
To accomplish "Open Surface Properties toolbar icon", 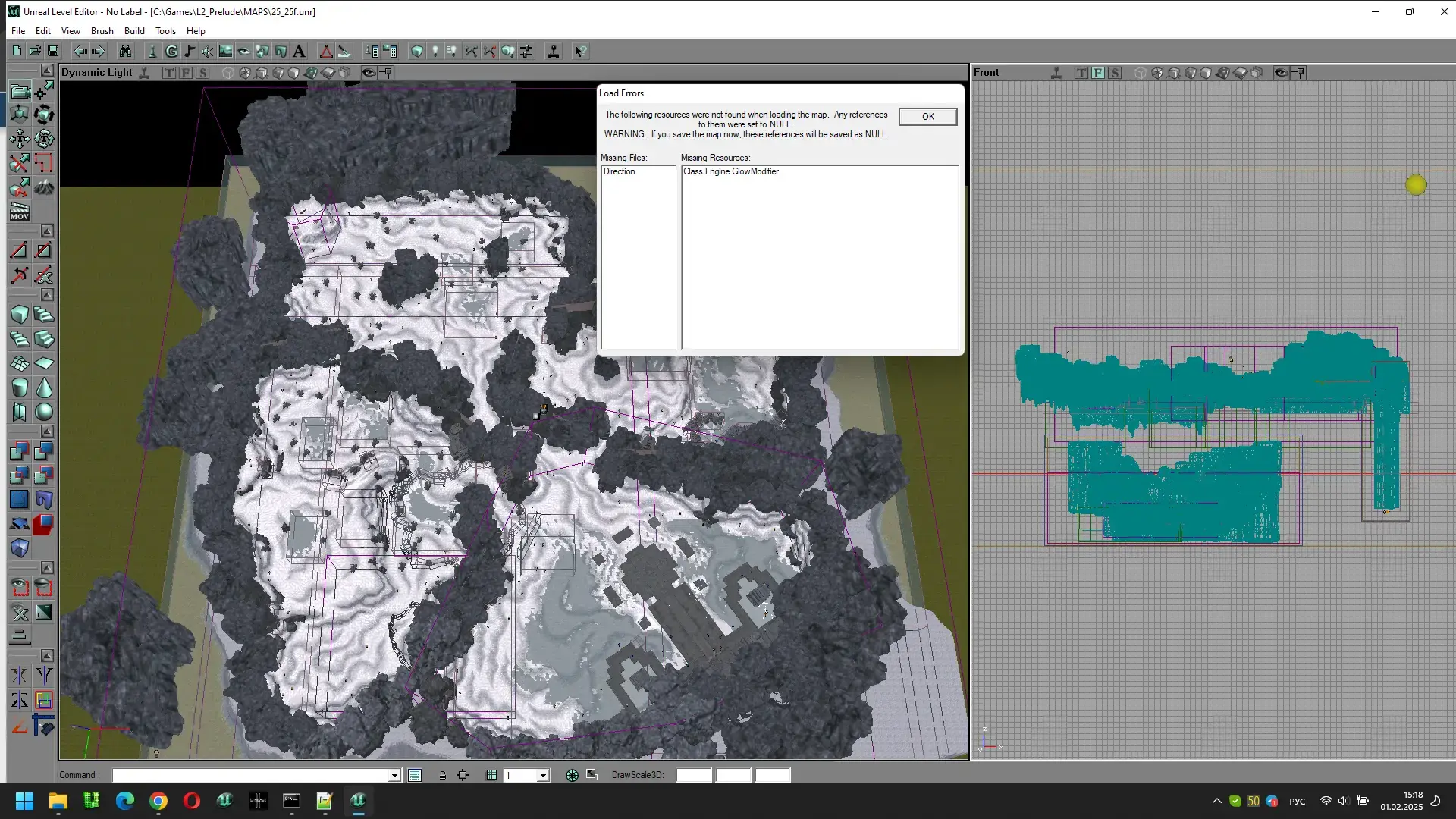I will (391, 52).
